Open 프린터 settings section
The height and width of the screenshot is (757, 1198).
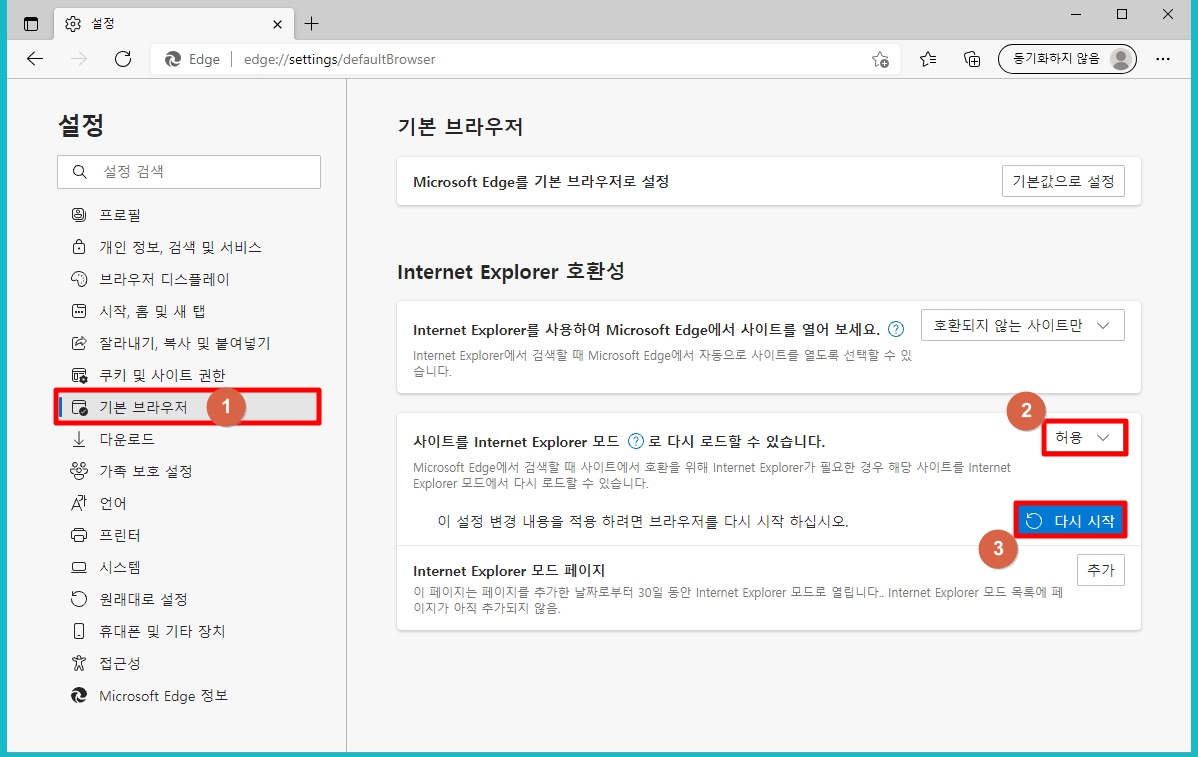coord(189,535)
